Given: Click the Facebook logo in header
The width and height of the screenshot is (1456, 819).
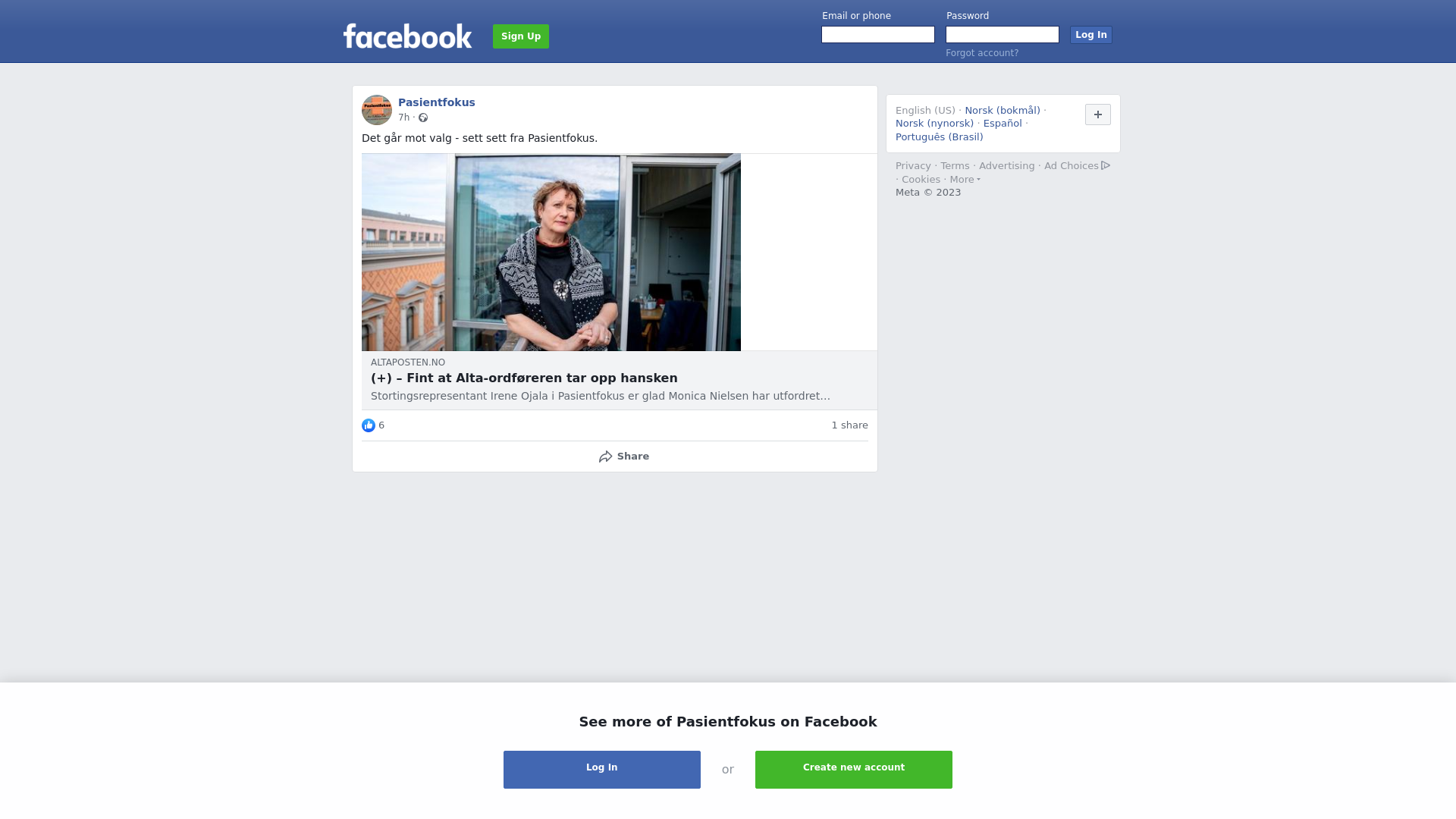Looking at the screenshot, I should point(407,36).
